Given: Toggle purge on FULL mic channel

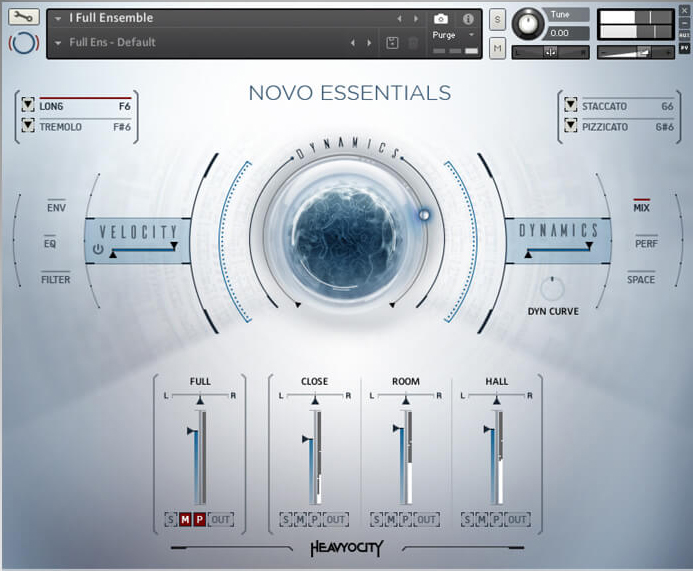Looking at the screenshot, I should point(200,519).
